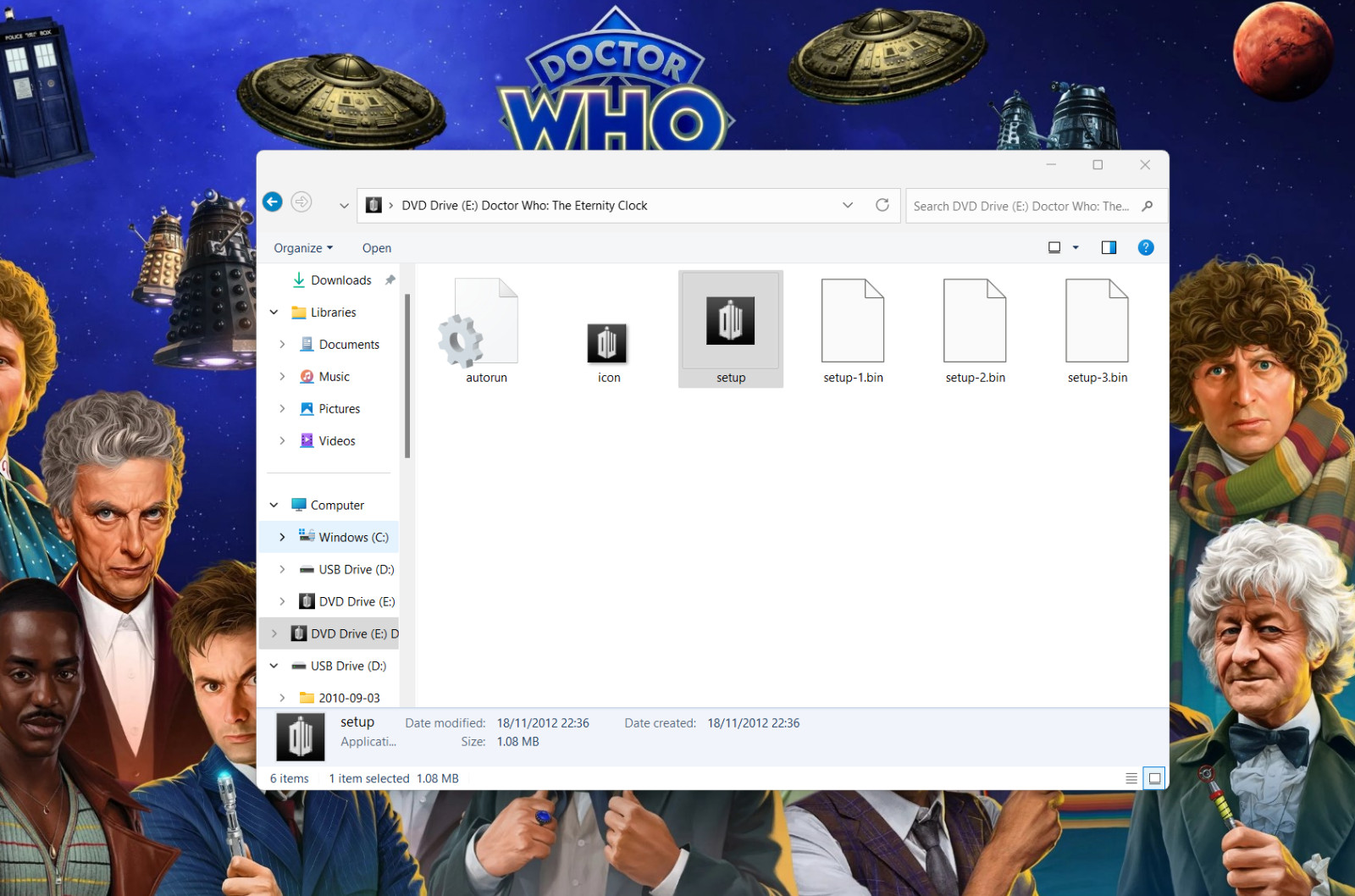1355x896 pixels.
Task: Go back with the blue arrow button
Action: 272,202
